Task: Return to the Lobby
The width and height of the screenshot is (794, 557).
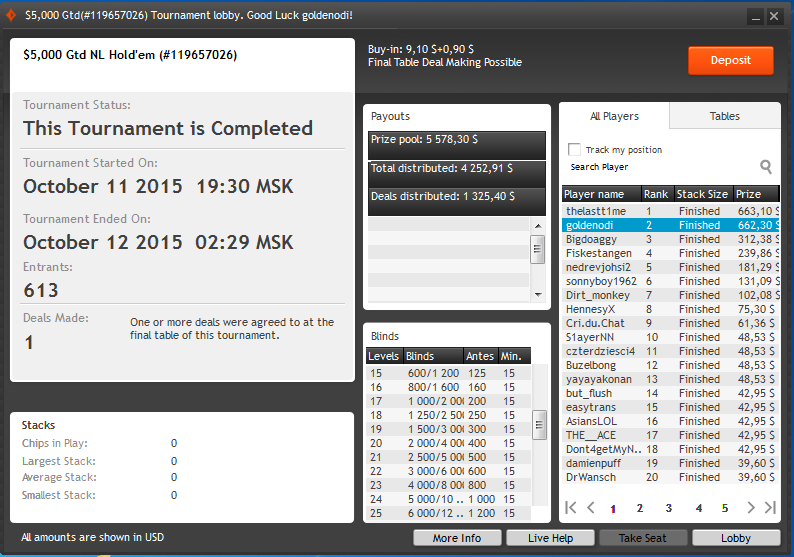Action: point(736,538)
